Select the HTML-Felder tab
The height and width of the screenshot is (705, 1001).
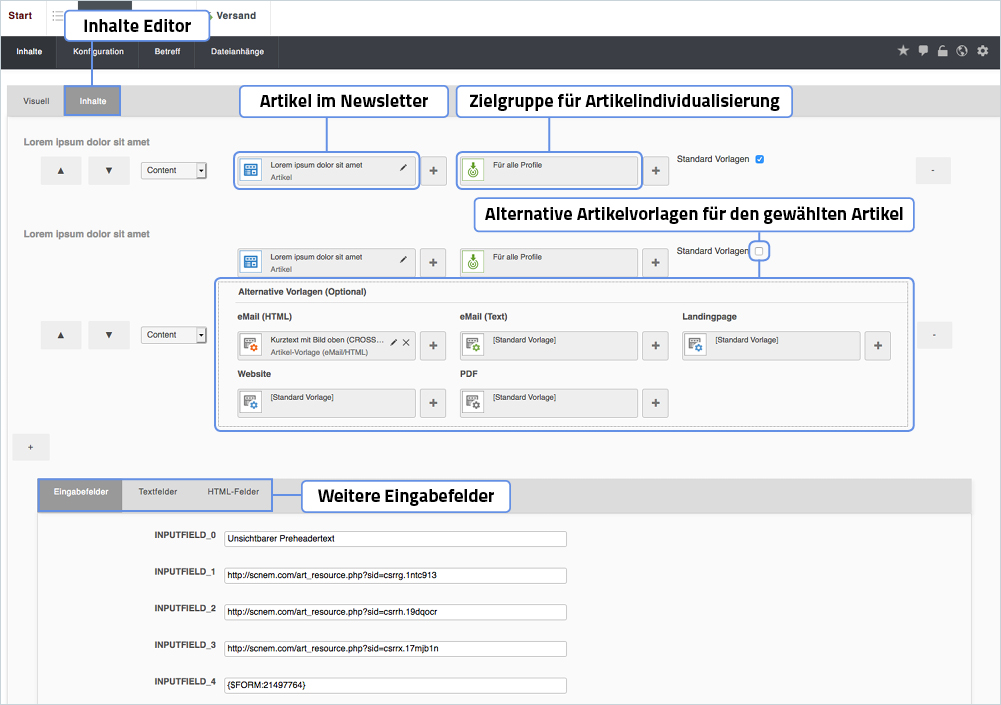[233, 492]
